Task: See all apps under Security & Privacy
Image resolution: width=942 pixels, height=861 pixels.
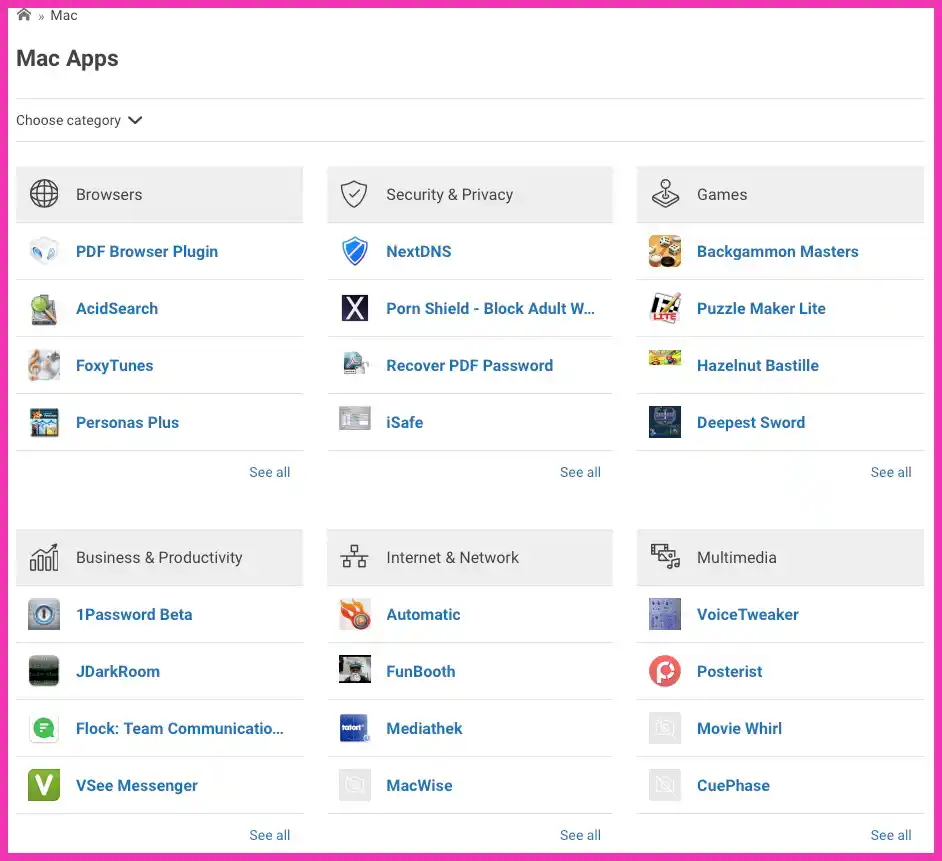Action: click(580, 472)
